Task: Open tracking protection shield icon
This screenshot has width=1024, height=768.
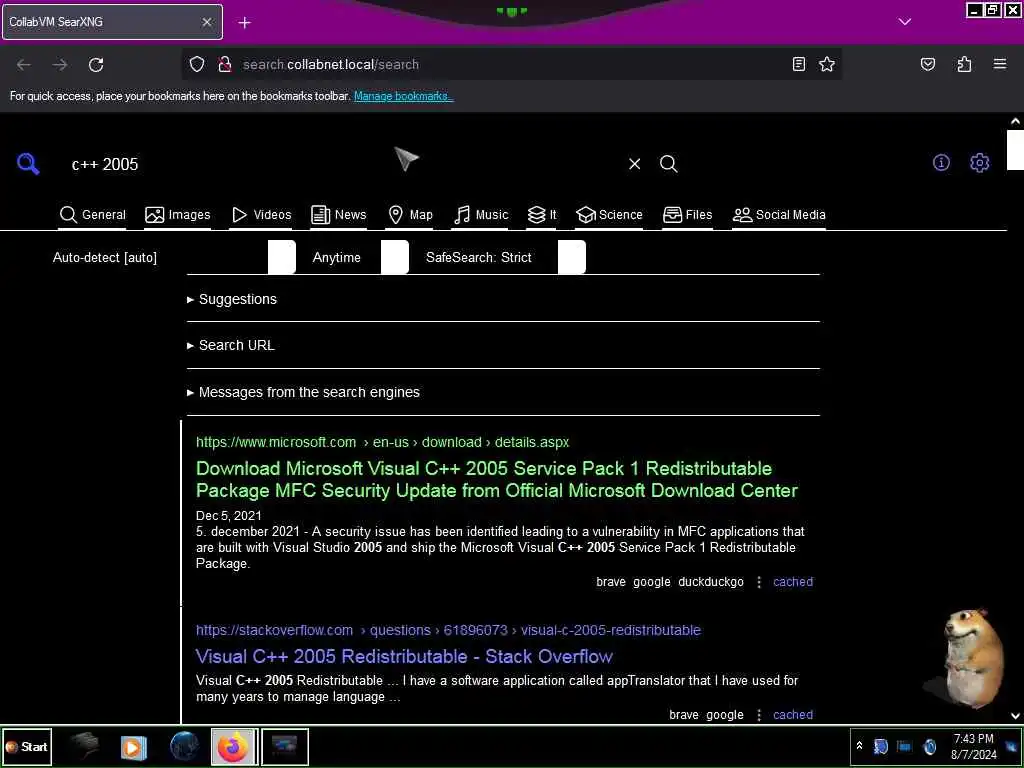Action: 197,64
